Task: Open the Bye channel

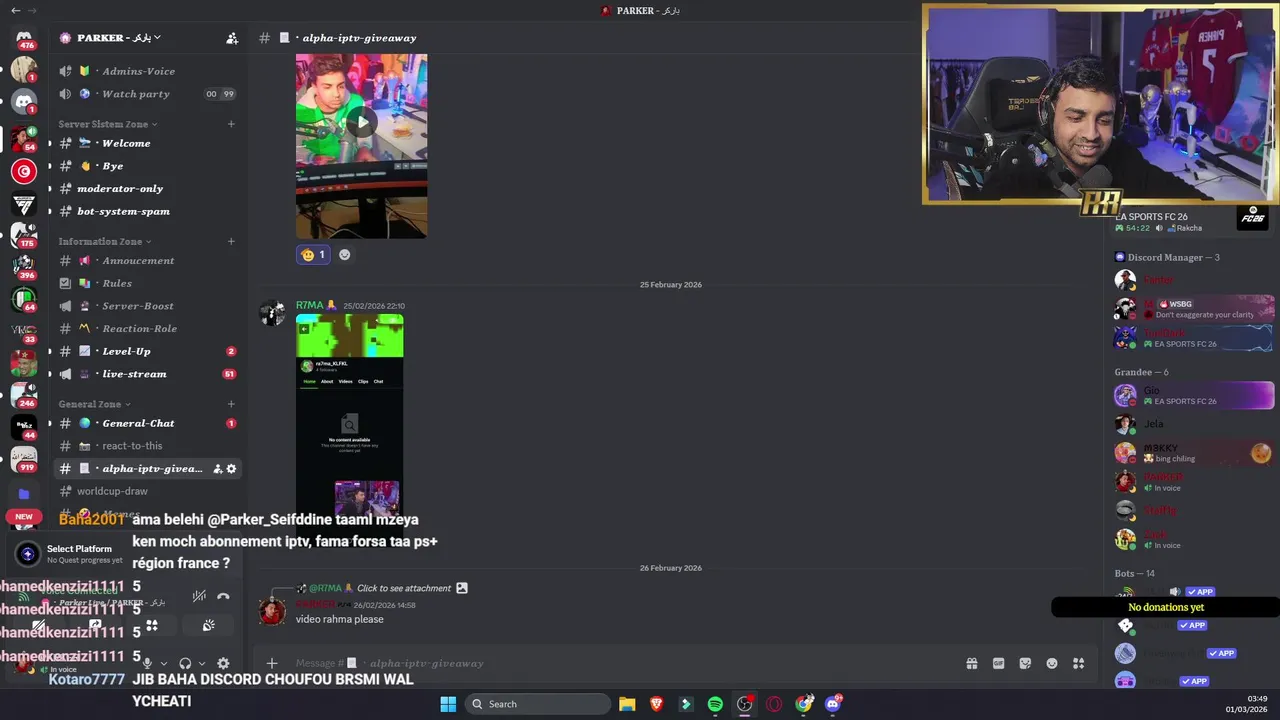Action: coord(147,166)
